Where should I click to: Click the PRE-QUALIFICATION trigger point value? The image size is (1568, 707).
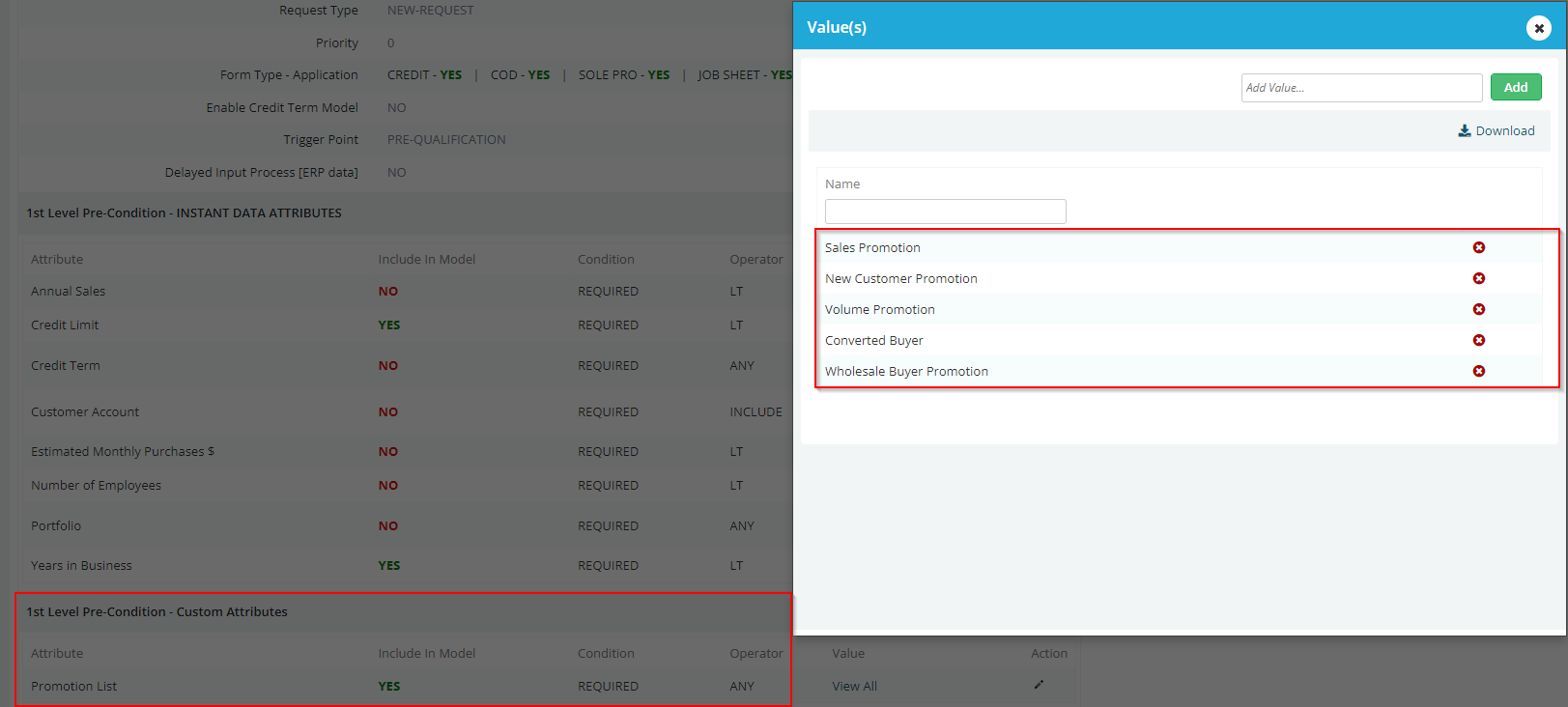coord(446,139)
